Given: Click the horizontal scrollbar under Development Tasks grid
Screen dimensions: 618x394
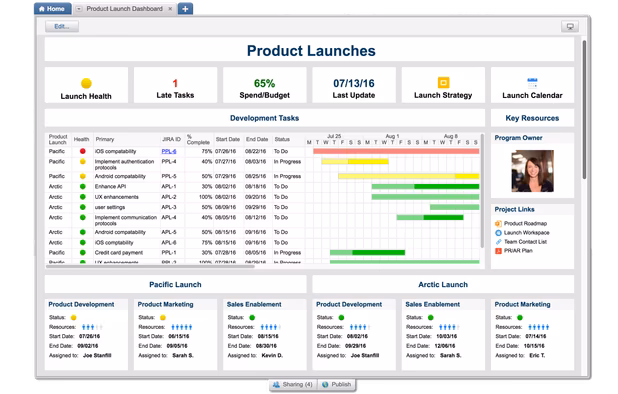Looking at the screenshot, I should pyautogui.click(x=150, y=267).
